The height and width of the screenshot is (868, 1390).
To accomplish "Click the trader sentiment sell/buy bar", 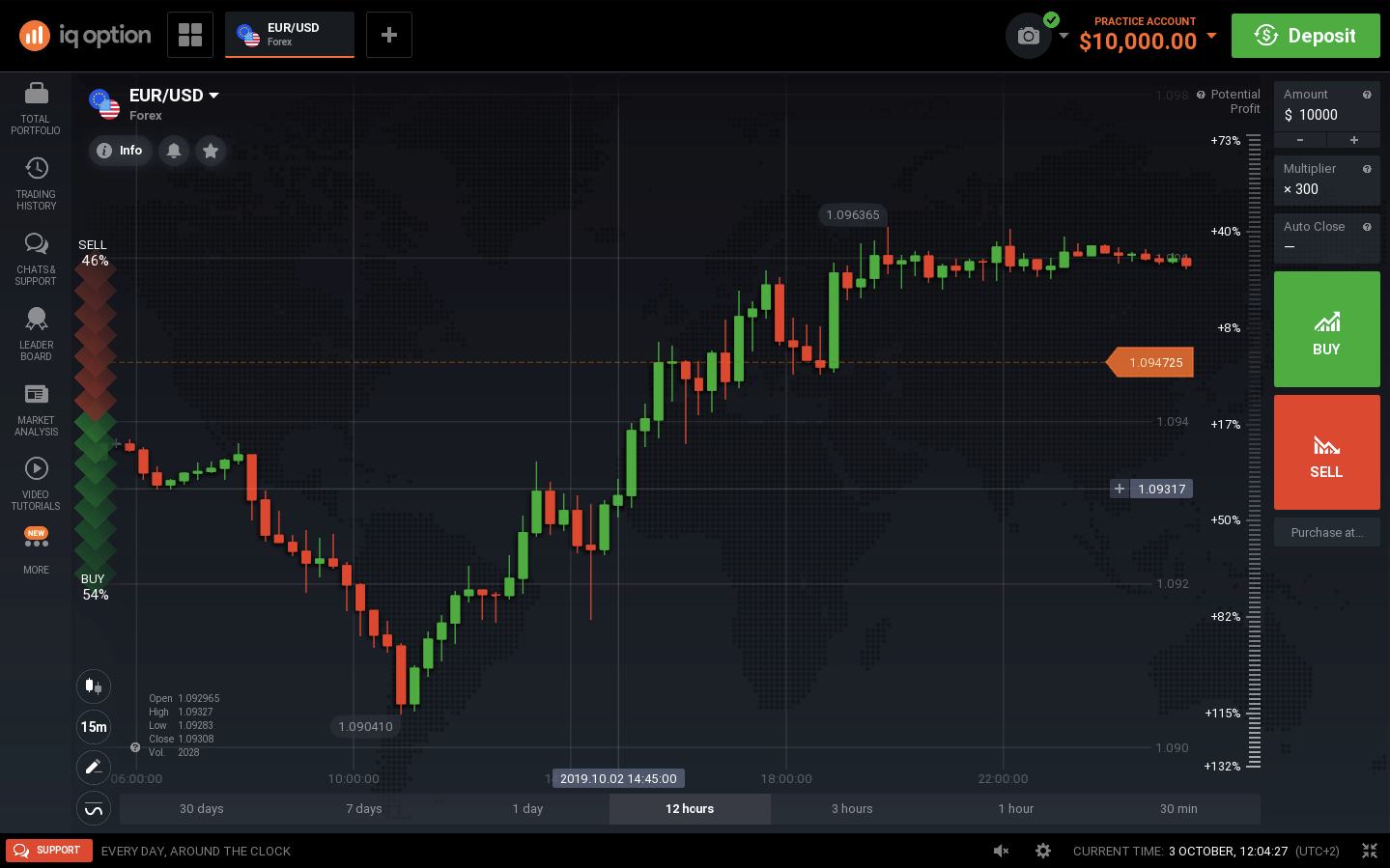I will coord(95,420).
